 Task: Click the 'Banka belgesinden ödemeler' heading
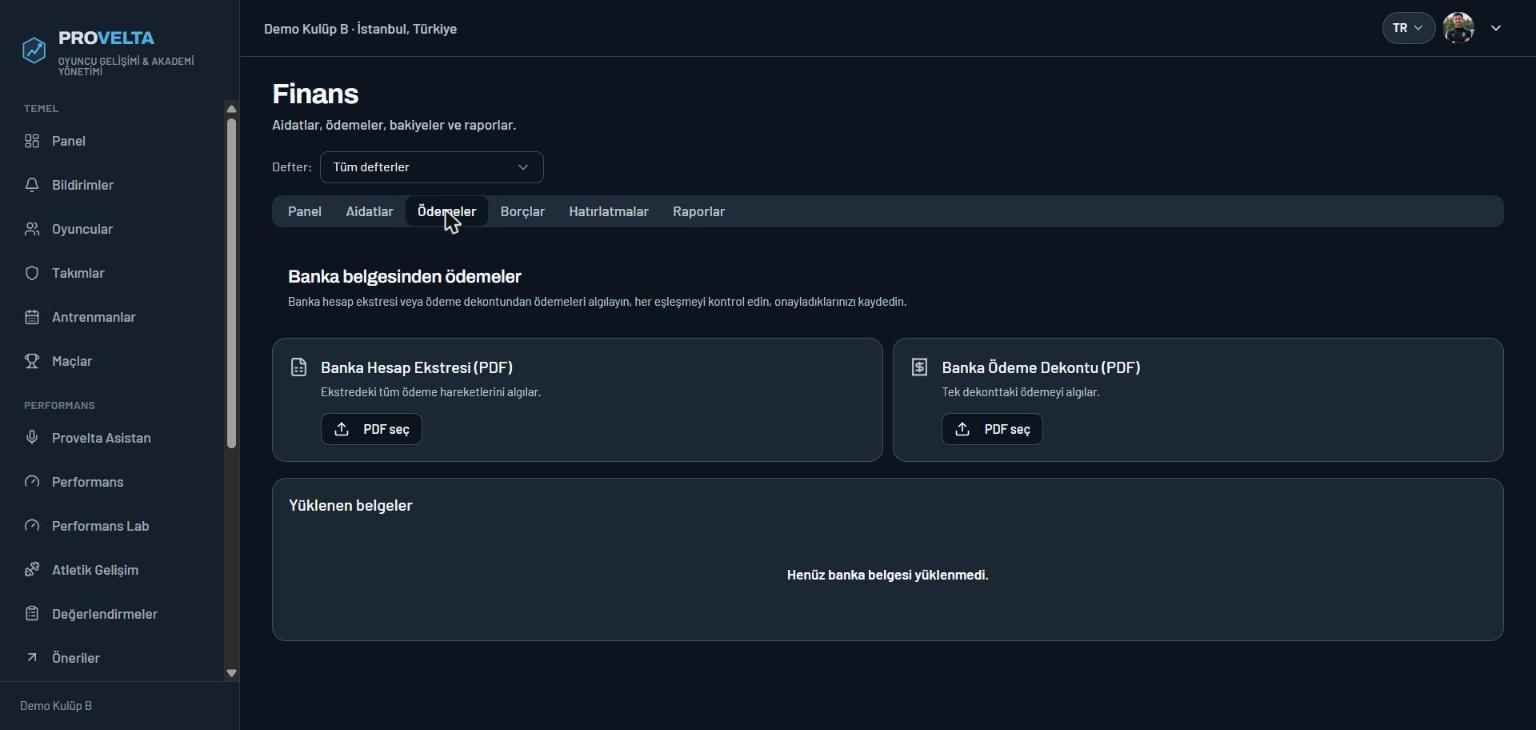click(x=405, y=276)
